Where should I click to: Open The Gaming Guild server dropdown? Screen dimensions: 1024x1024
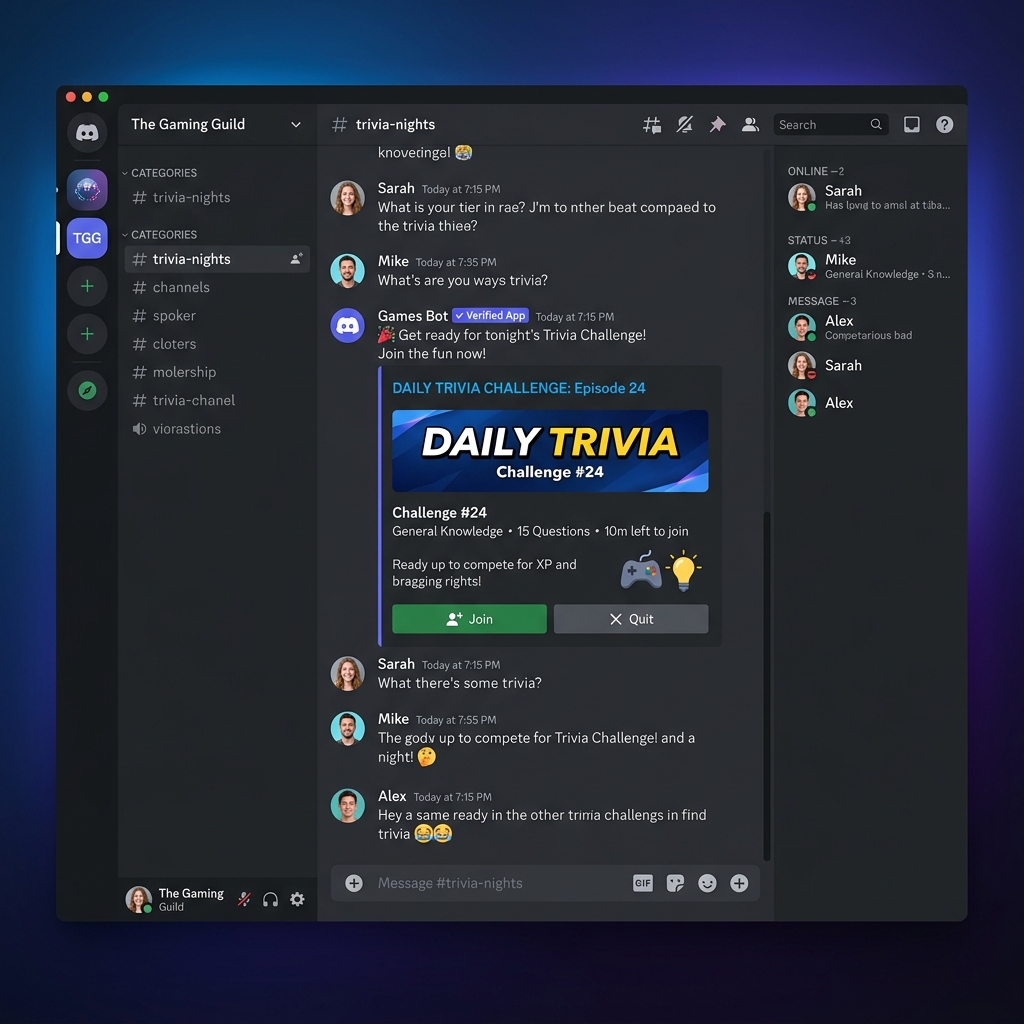click(x=296, y=124)
